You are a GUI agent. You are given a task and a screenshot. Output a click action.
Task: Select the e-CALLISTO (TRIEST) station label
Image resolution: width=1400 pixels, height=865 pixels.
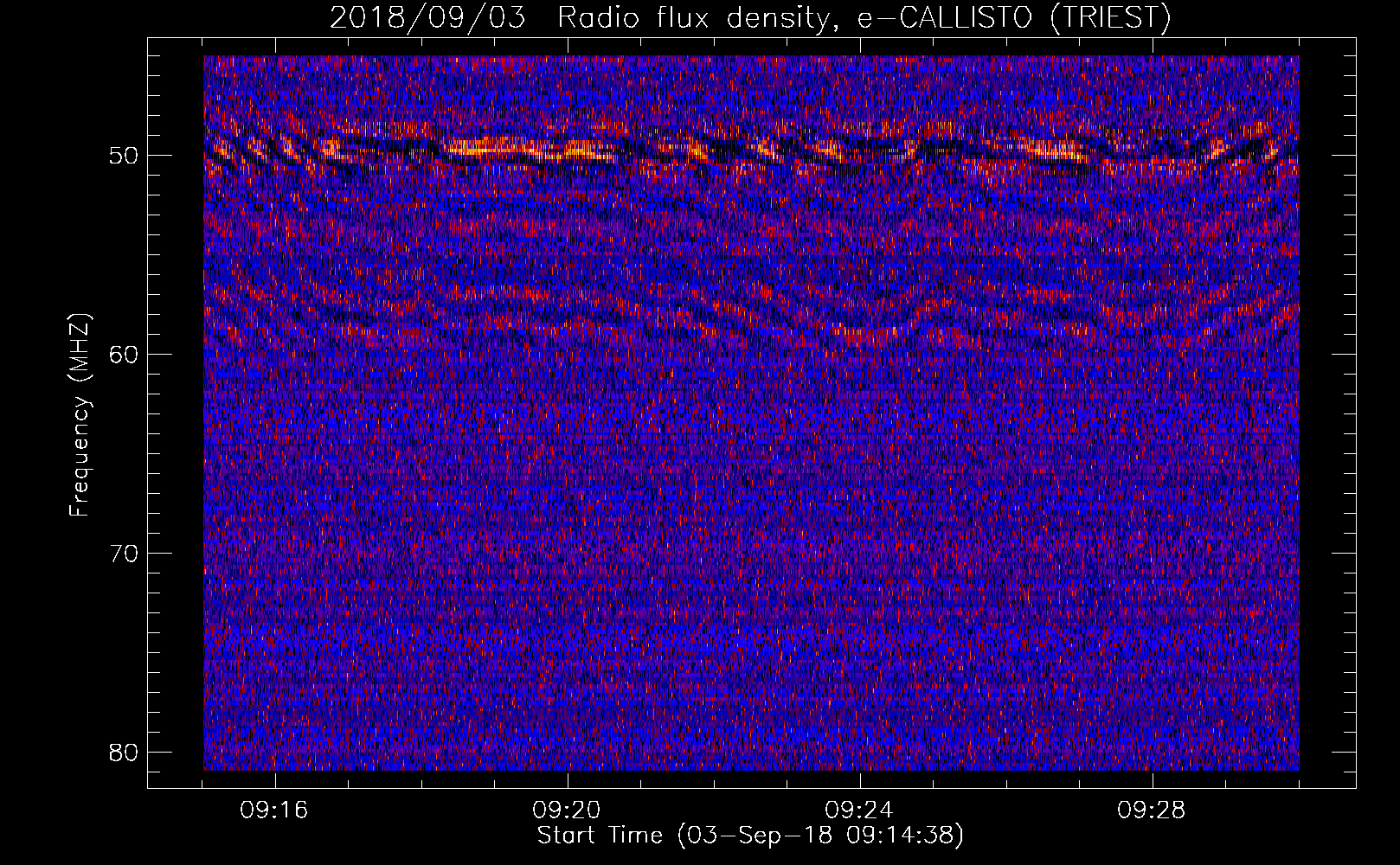1013,17
